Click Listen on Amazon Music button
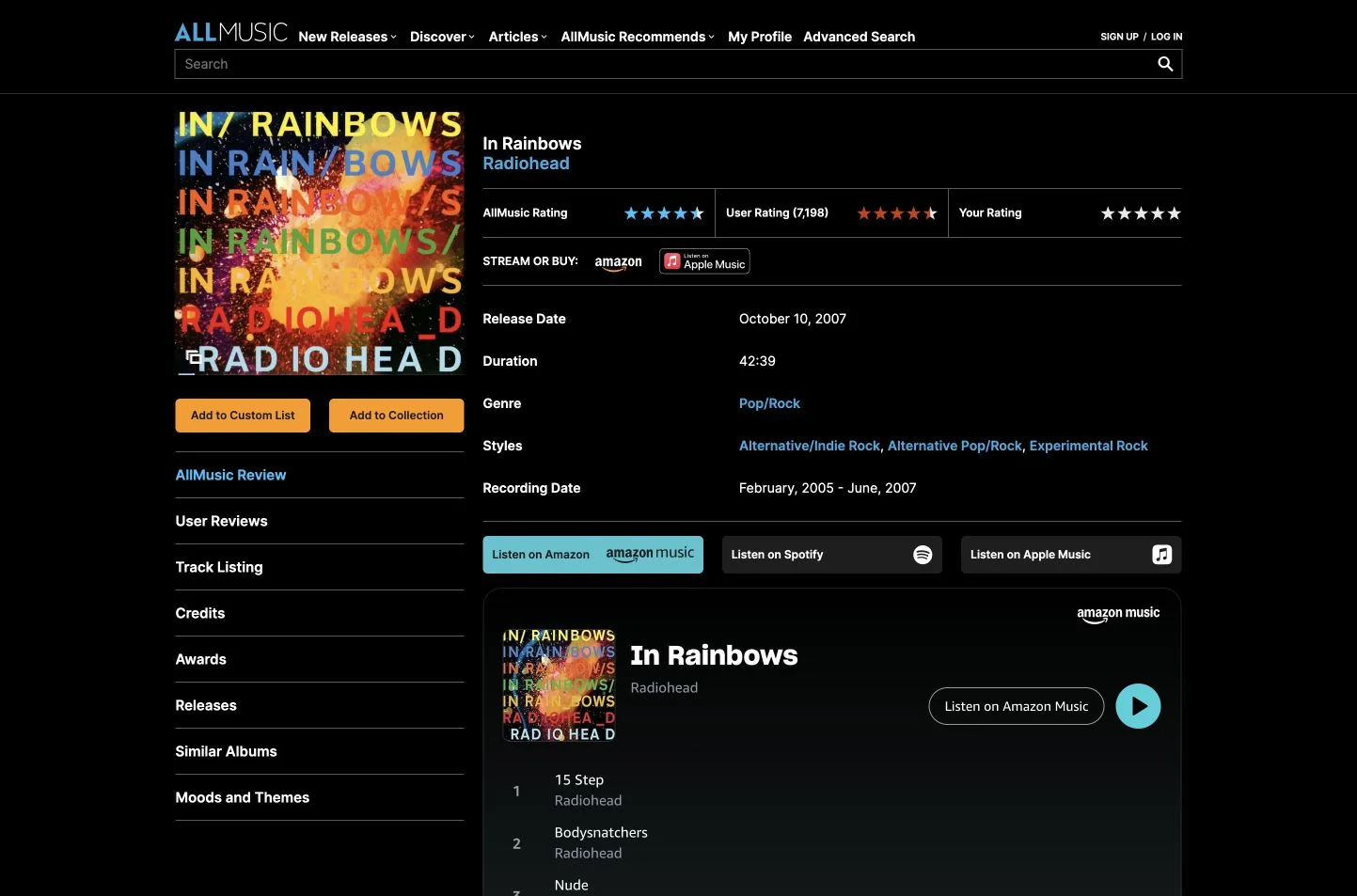The height and width of the screenshot is (896, 1357). click(1016, 706)
